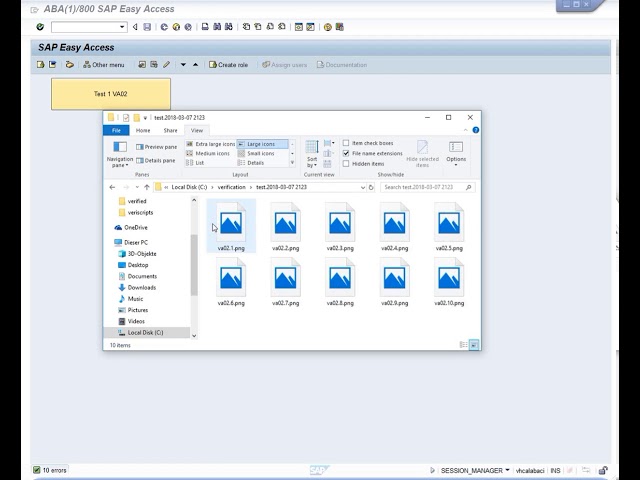The width and height of the screenshot is (640, 480).
Task: Click the SAP Customize Local Layout icon
Action: 340,27
